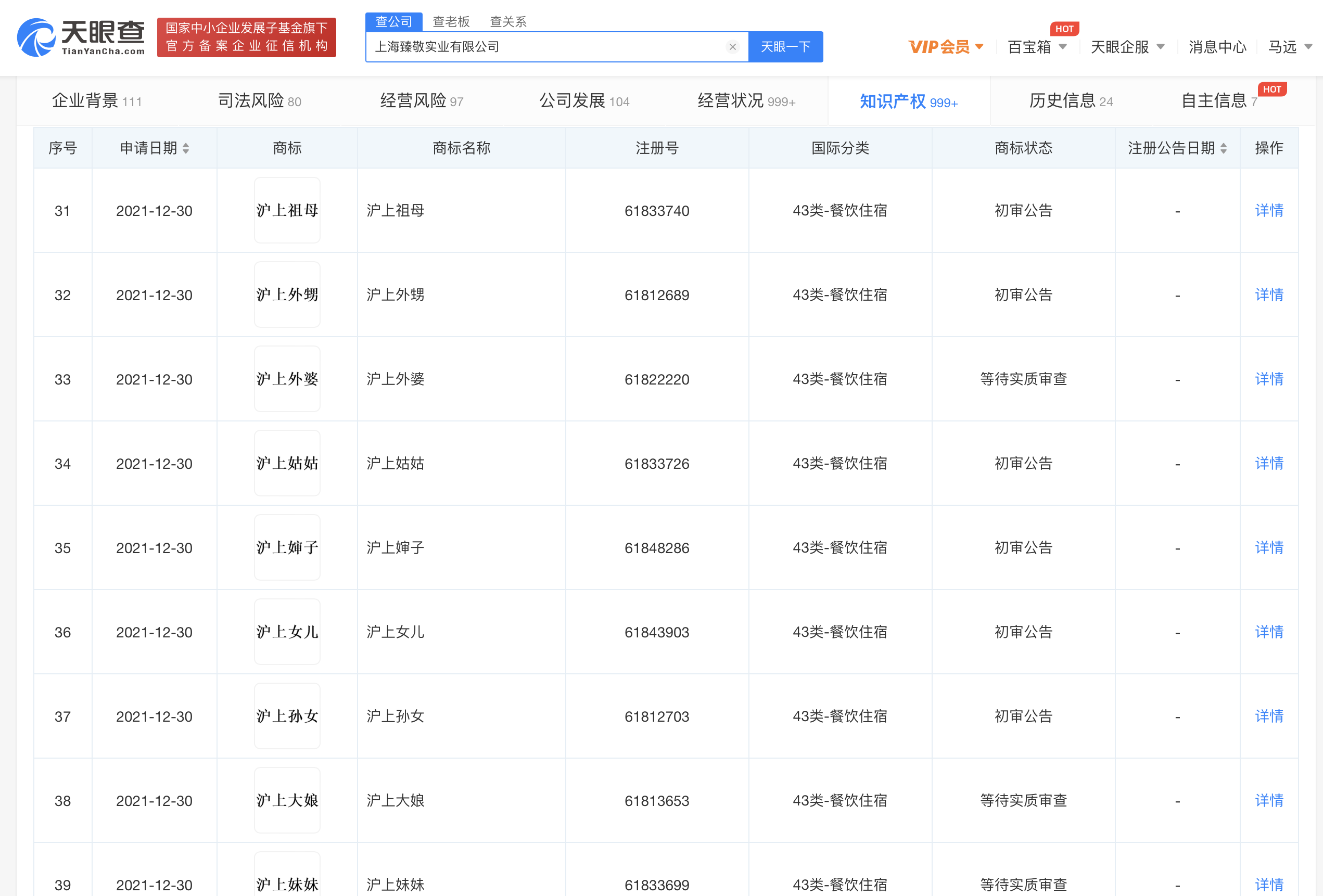This screenshot has height=896, width=1323.
Task: Switch to the 查关系 search tab
Action: click(508, 21)
